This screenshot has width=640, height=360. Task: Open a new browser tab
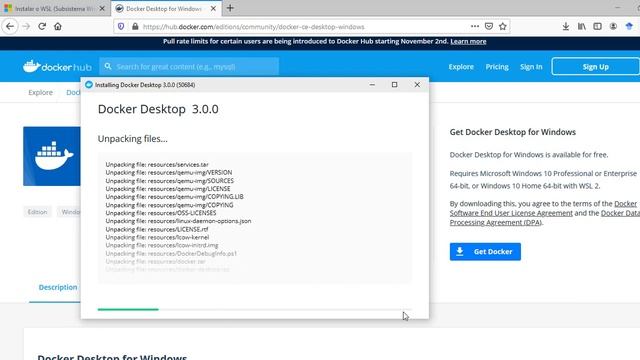(230, 8)
